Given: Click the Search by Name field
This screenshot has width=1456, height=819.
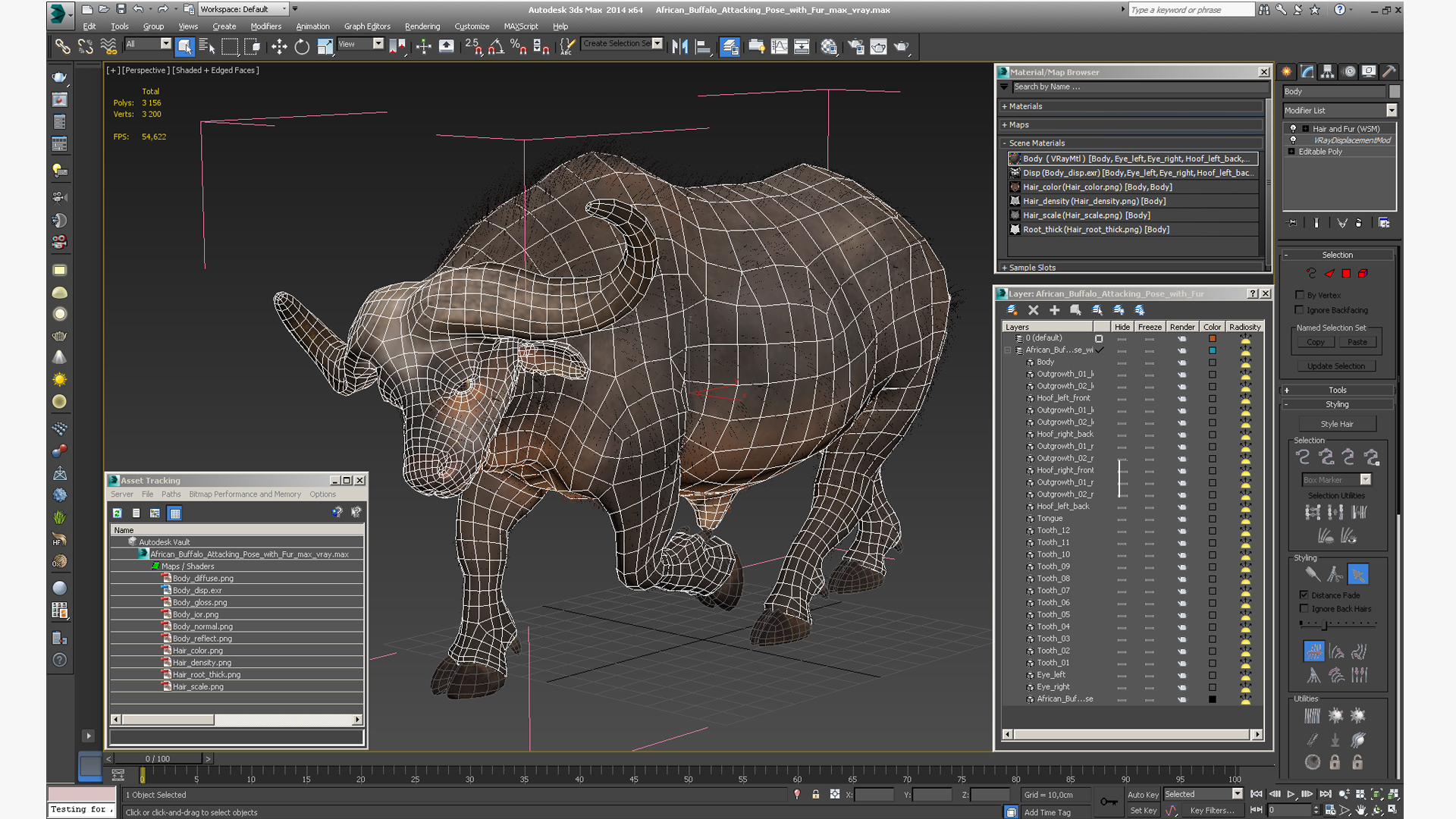Looking at the screenshot, I should [1137, 87].
